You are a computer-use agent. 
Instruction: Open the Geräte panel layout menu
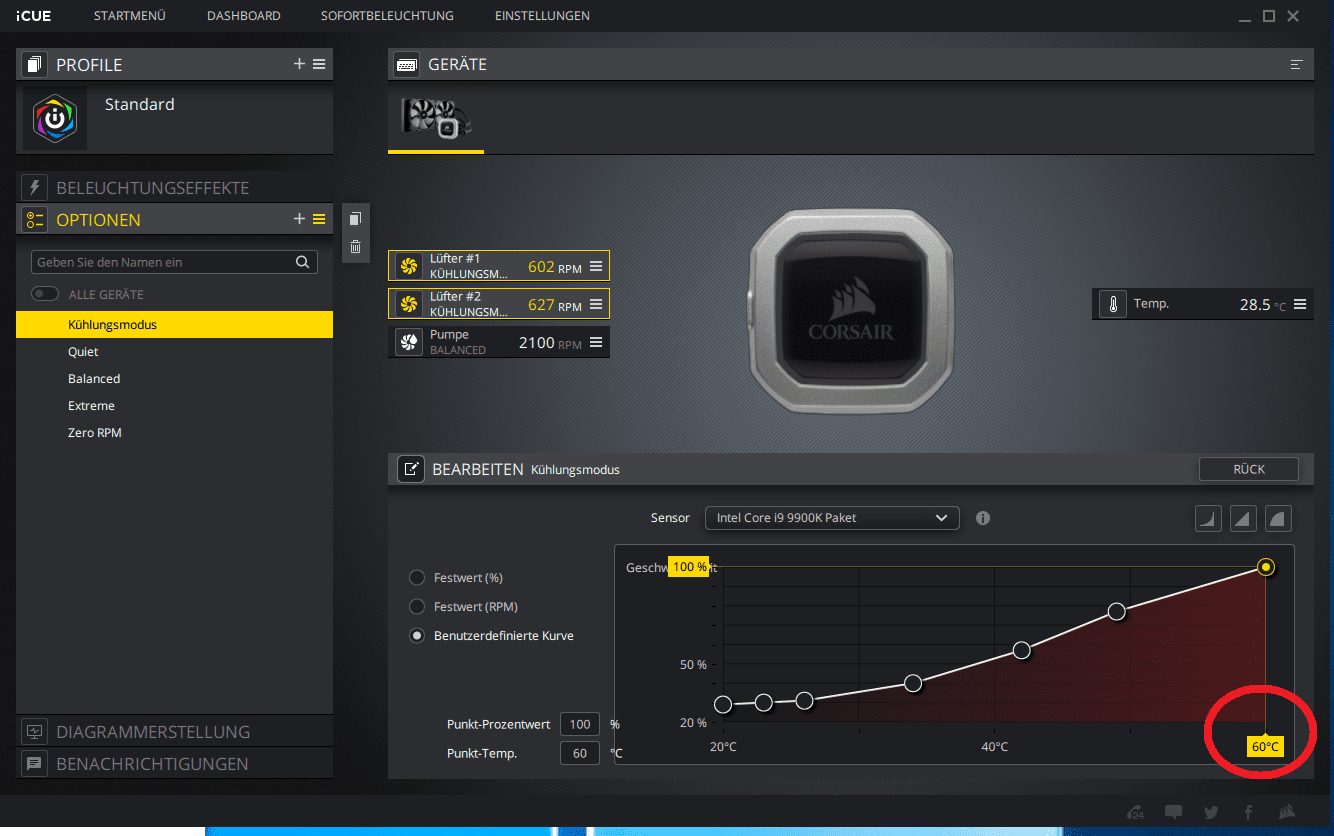pos(1297,64)
